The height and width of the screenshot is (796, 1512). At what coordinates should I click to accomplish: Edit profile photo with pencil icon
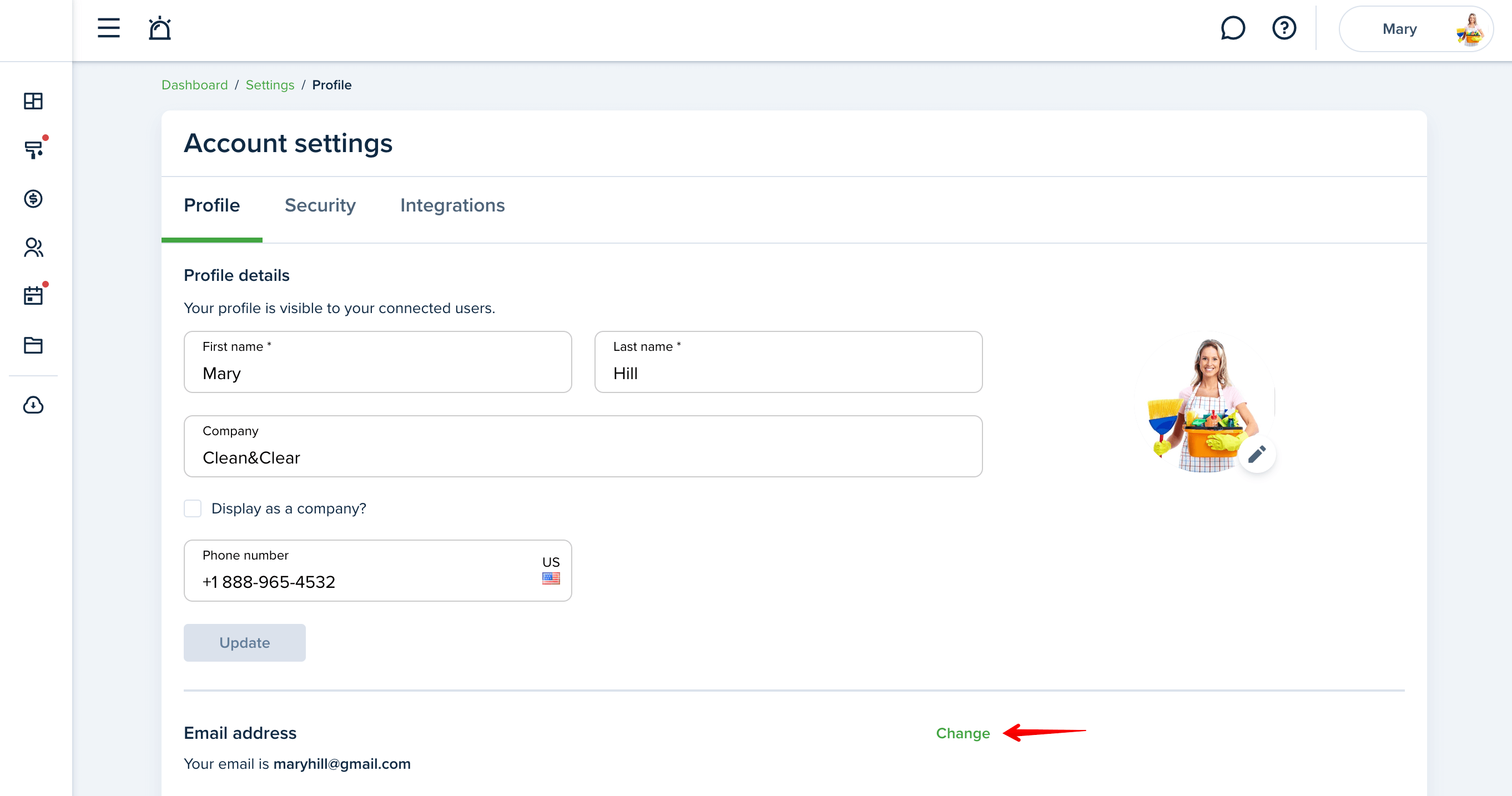tap(1257, 455)
